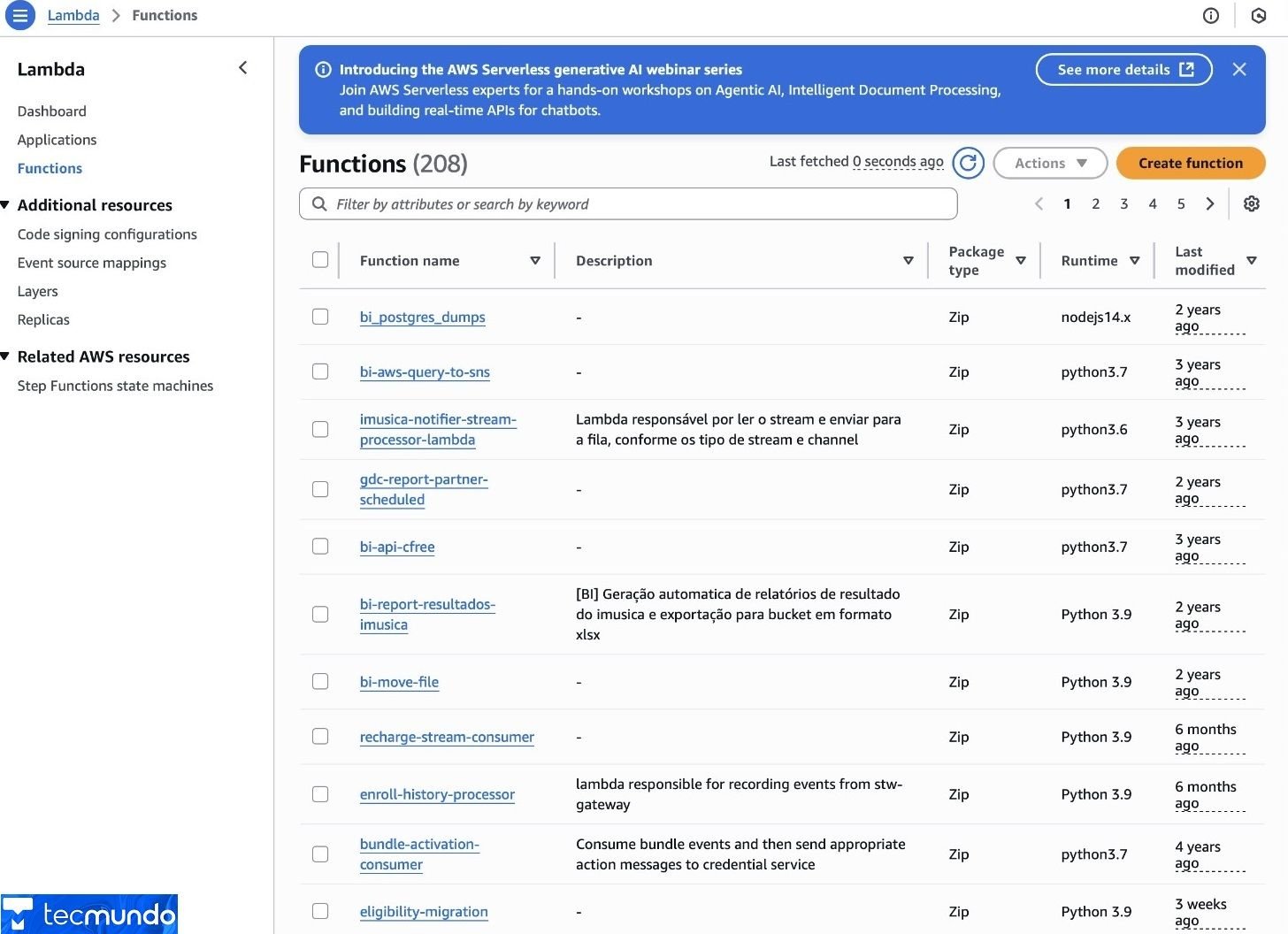
Task: Check bundle-activation-consumer checkbox
Action: tap(320, 854)
